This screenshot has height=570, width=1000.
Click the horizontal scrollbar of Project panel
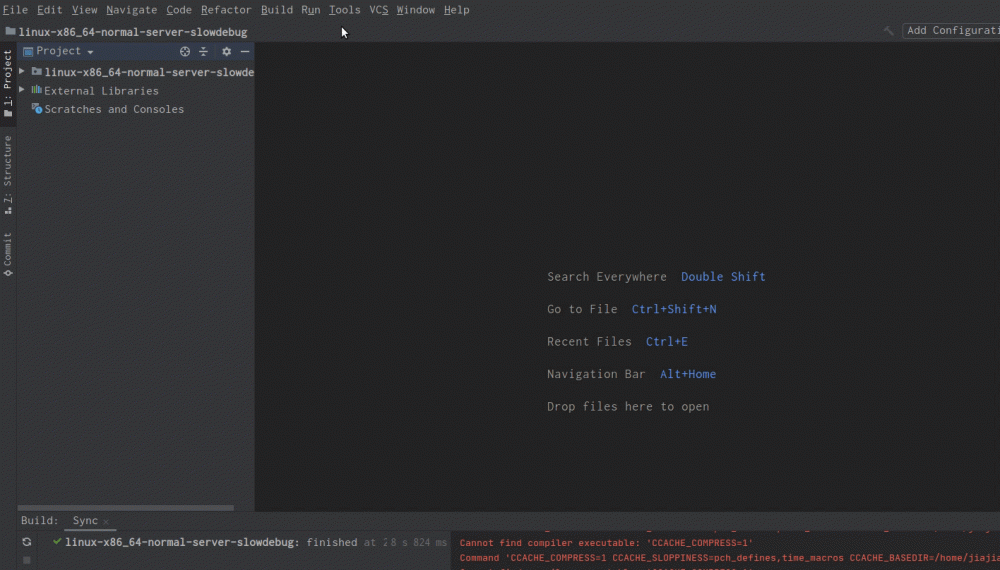tap(126, 508)
